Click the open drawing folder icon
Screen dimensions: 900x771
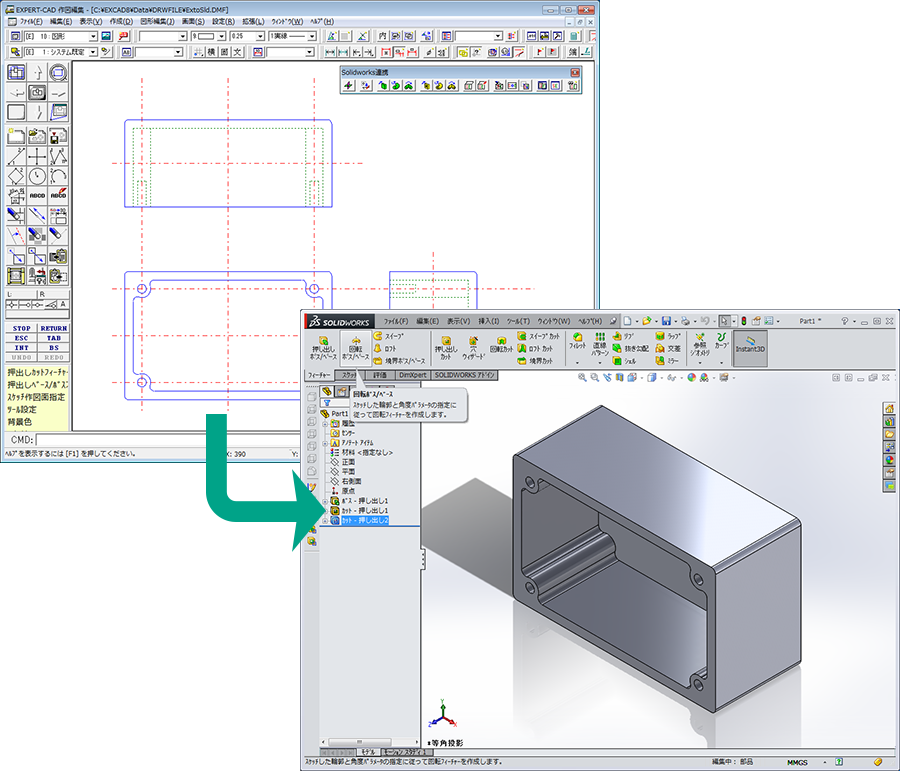pos(37,136)
